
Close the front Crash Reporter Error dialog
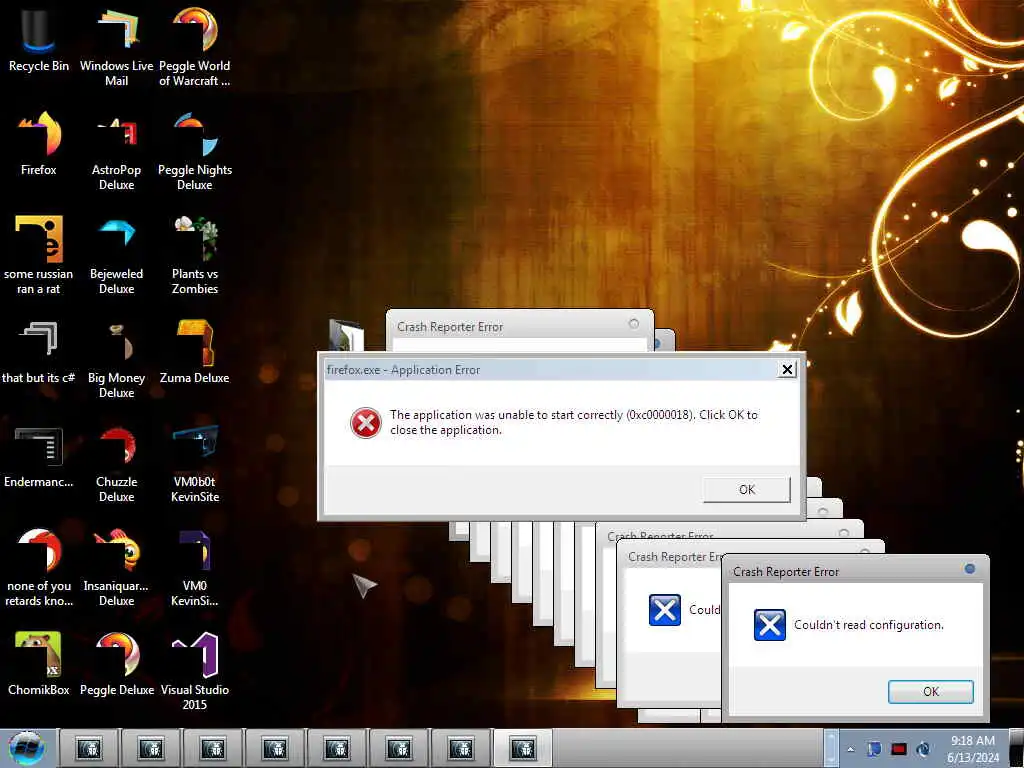click(x=970, y=569)
